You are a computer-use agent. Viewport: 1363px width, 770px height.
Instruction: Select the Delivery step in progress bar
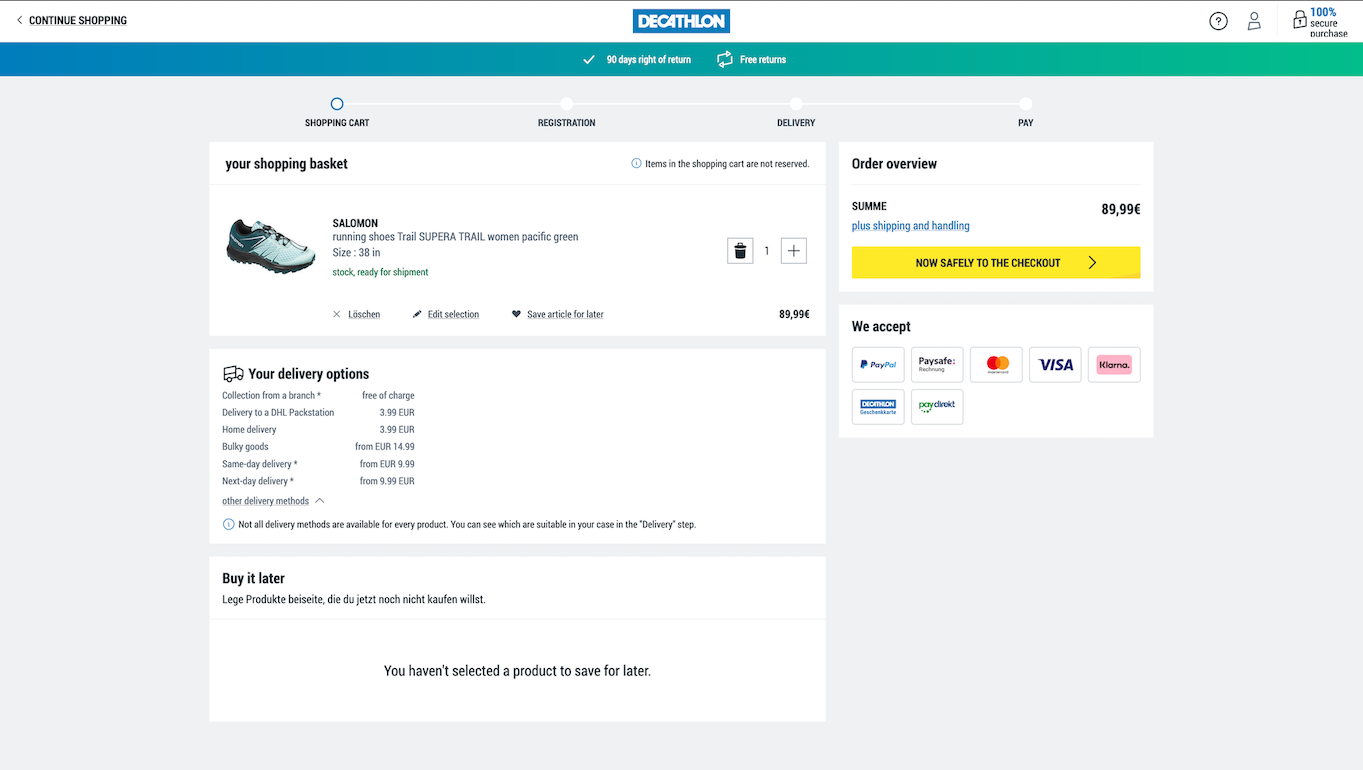tap(796, 104)
